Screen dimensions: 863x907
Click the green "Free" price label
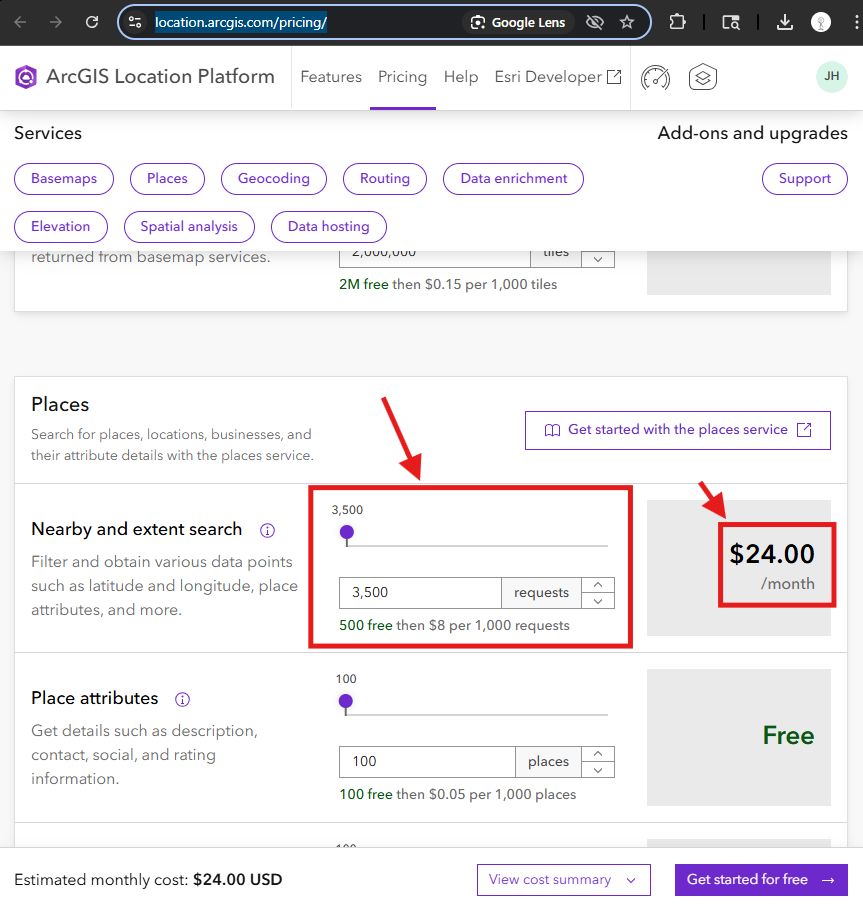788,736
